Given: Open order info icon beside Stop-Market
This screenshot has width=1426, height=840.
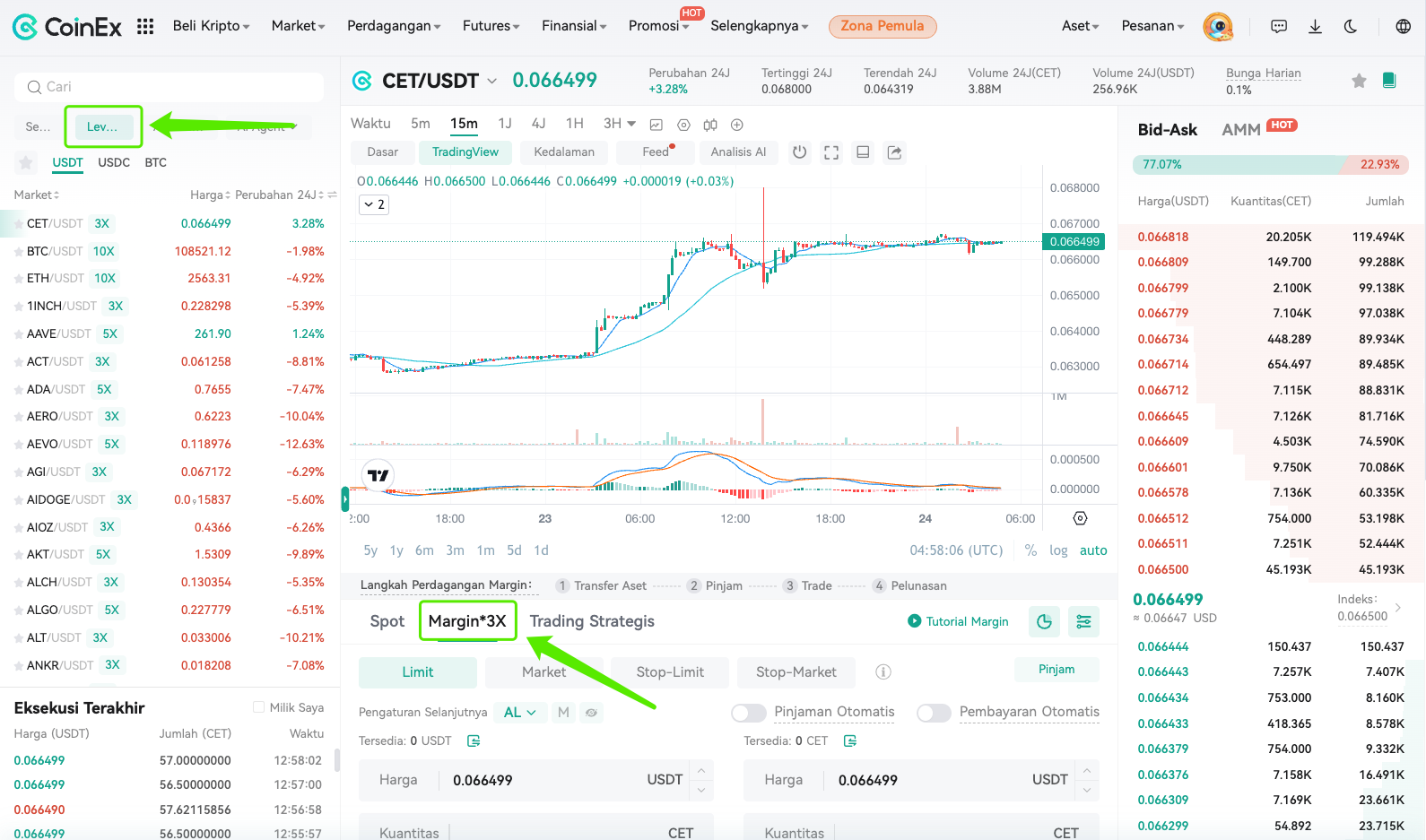Looking at the screenshot, I should coord(883,671).
